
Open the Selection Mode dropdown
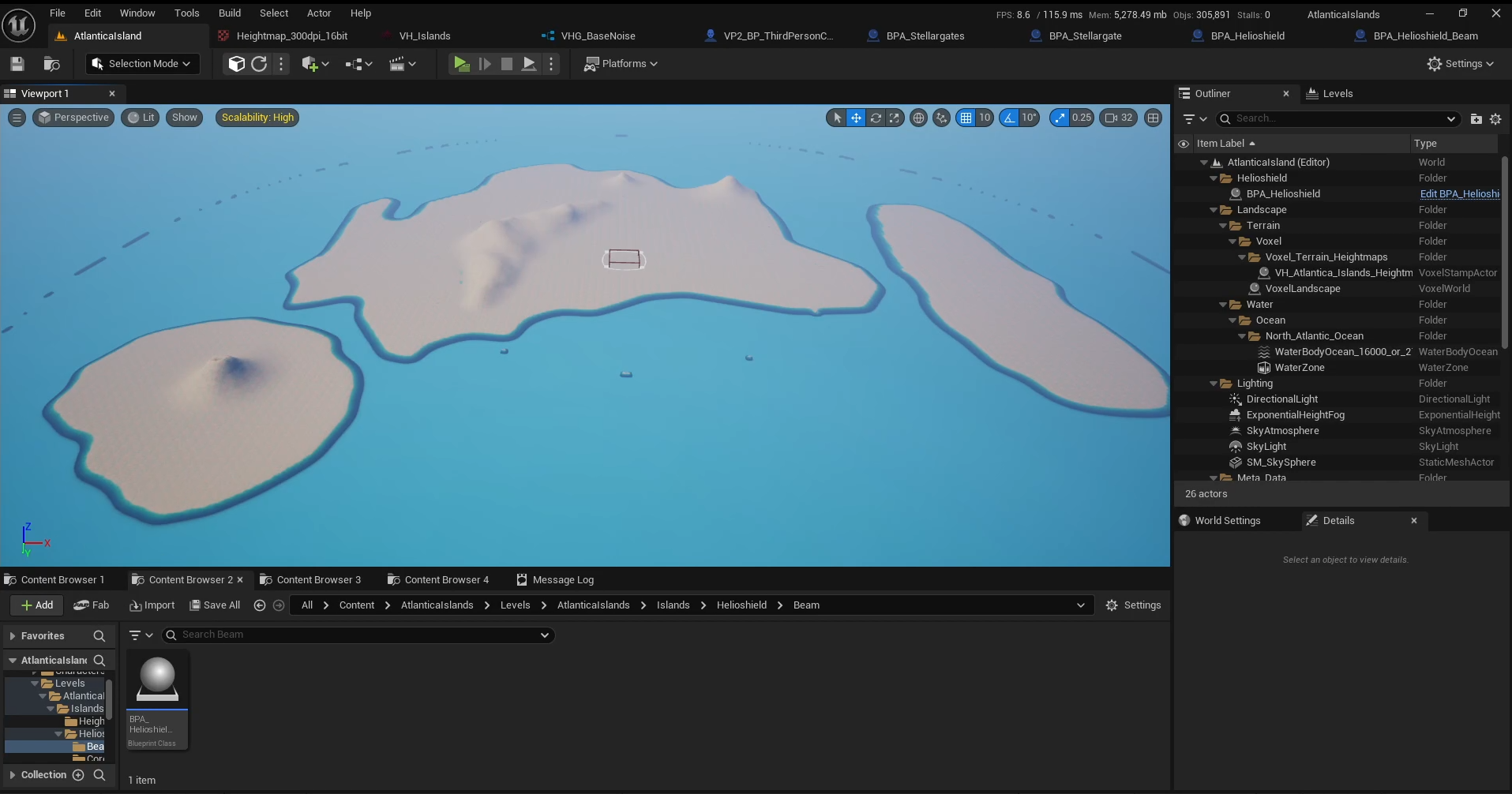(x=142, y=64)
